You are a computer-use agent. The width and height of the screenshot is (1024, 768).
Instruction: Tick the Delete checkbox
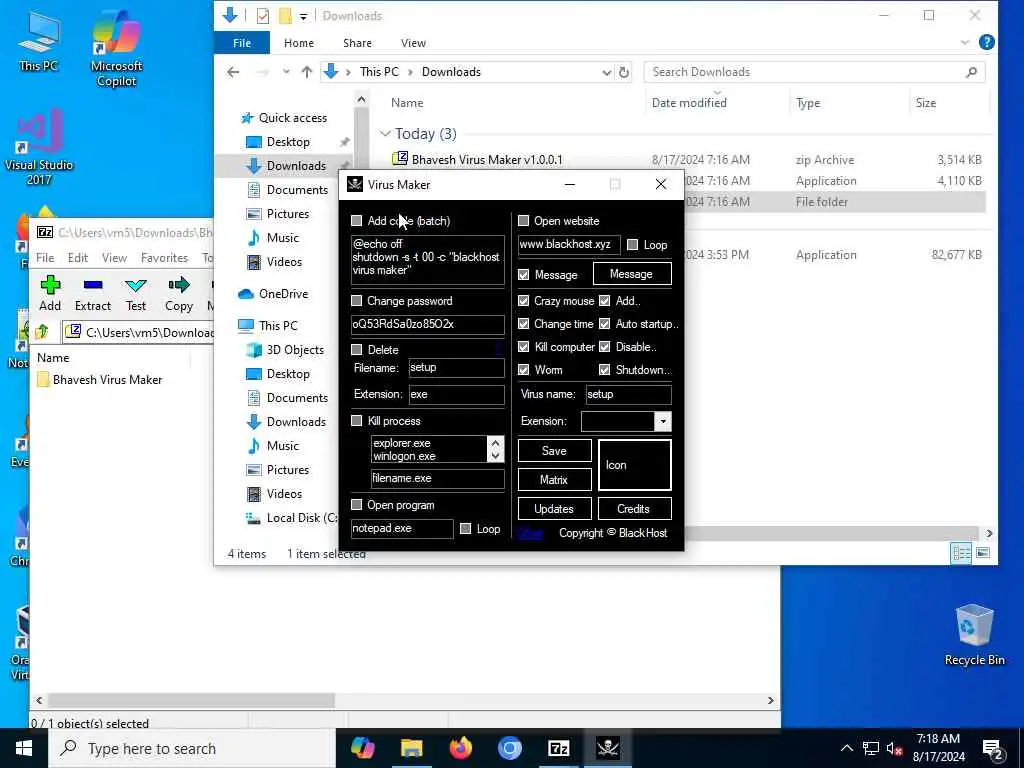357,349
